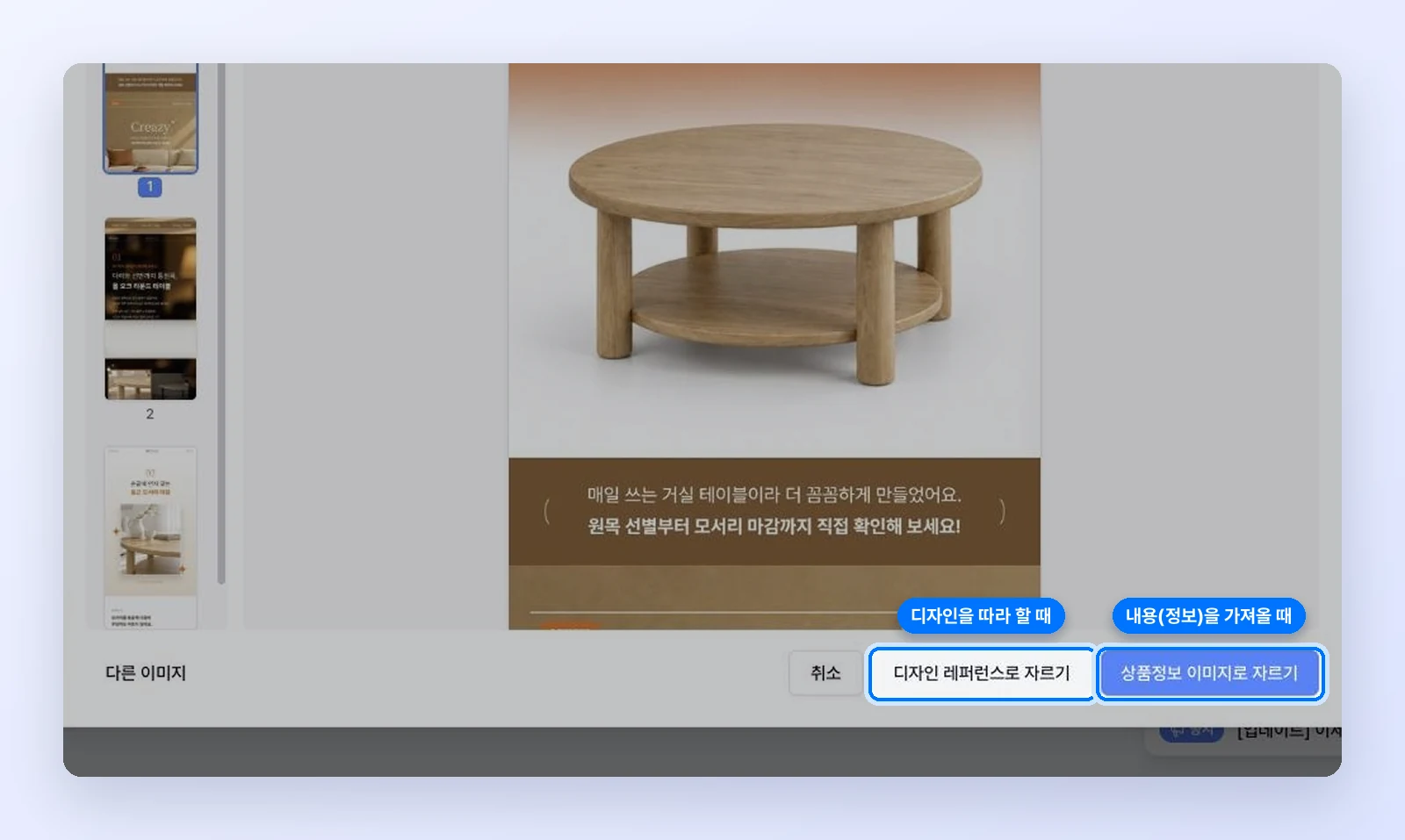Select third thumbnail showing round table
Screen dimensions: 1405x840
tap(150, 537)
